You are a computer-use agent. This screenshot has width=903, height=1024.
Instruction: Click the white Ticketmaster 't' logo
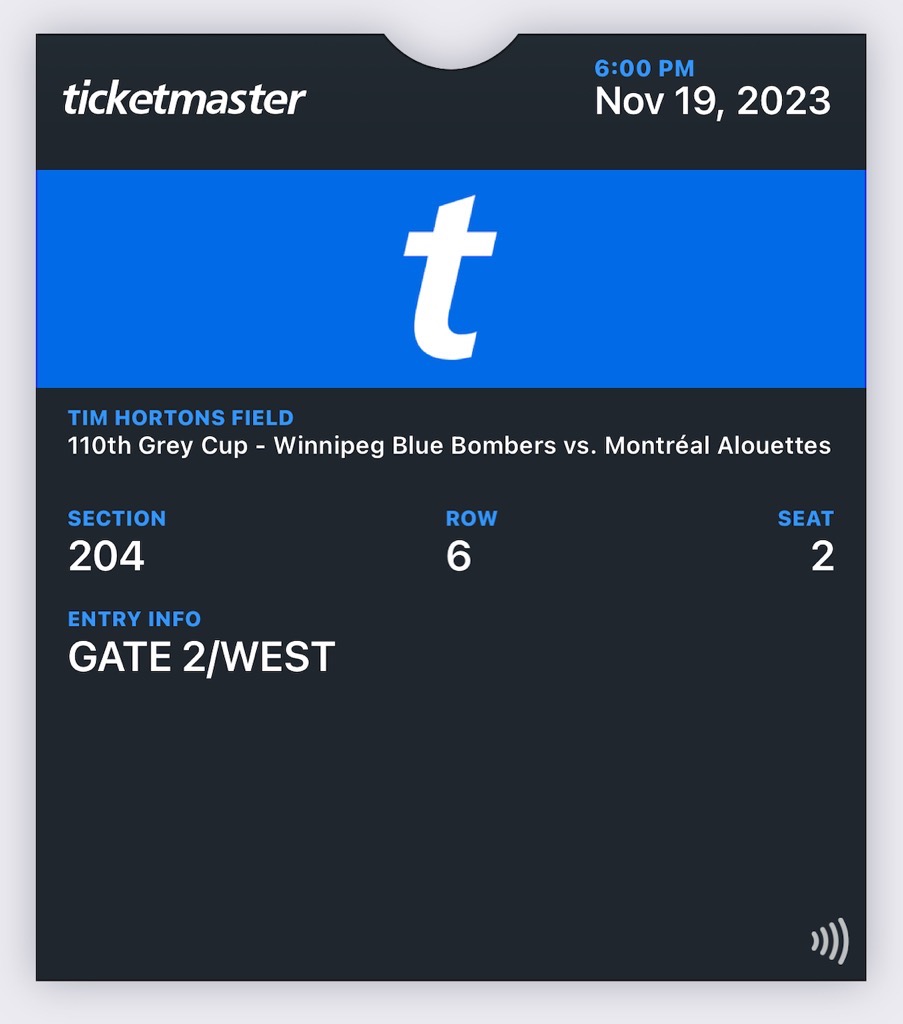tap(450, 277)
